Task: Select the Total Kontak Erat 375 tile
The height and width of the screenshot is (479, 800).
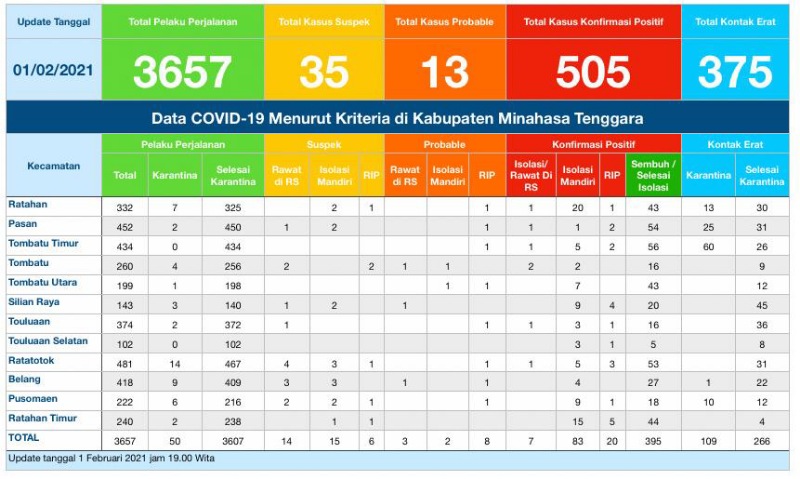Action: click(735, 52)
